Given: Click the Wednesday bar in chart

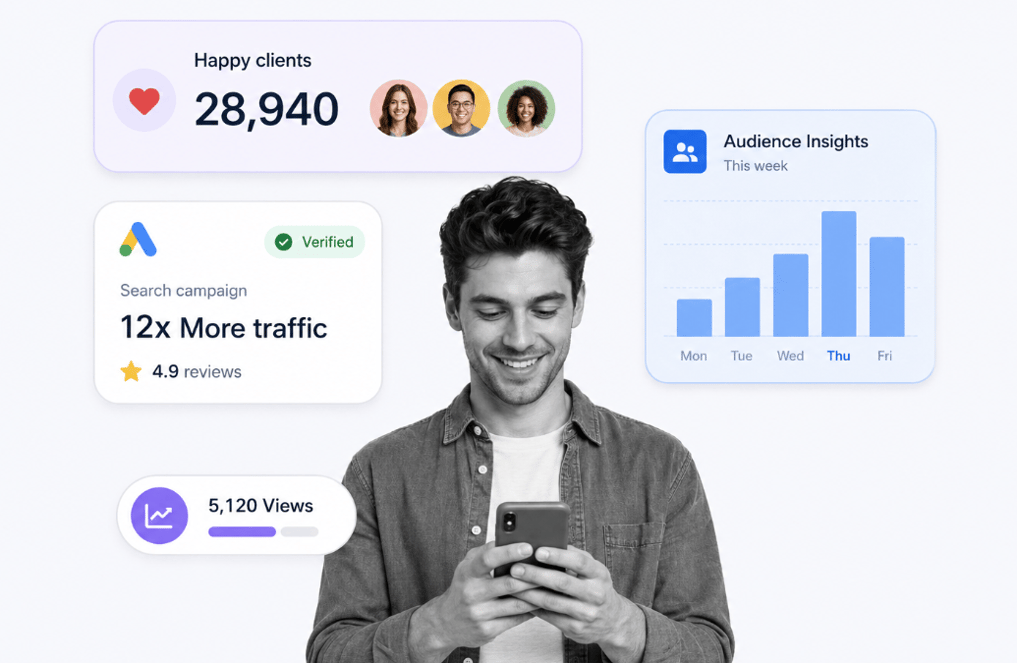Looking at the screenshot, I should pyautogui.click(x=791, y=295).
